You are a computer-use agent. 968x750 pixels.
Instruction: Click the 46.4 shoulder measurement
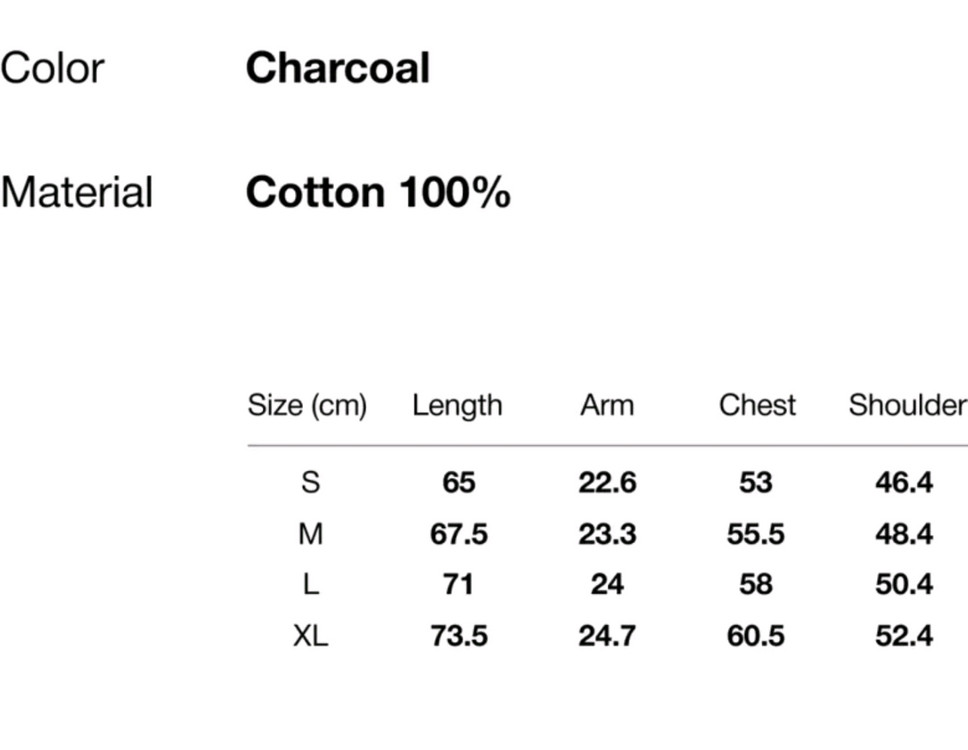click(904, 483)
